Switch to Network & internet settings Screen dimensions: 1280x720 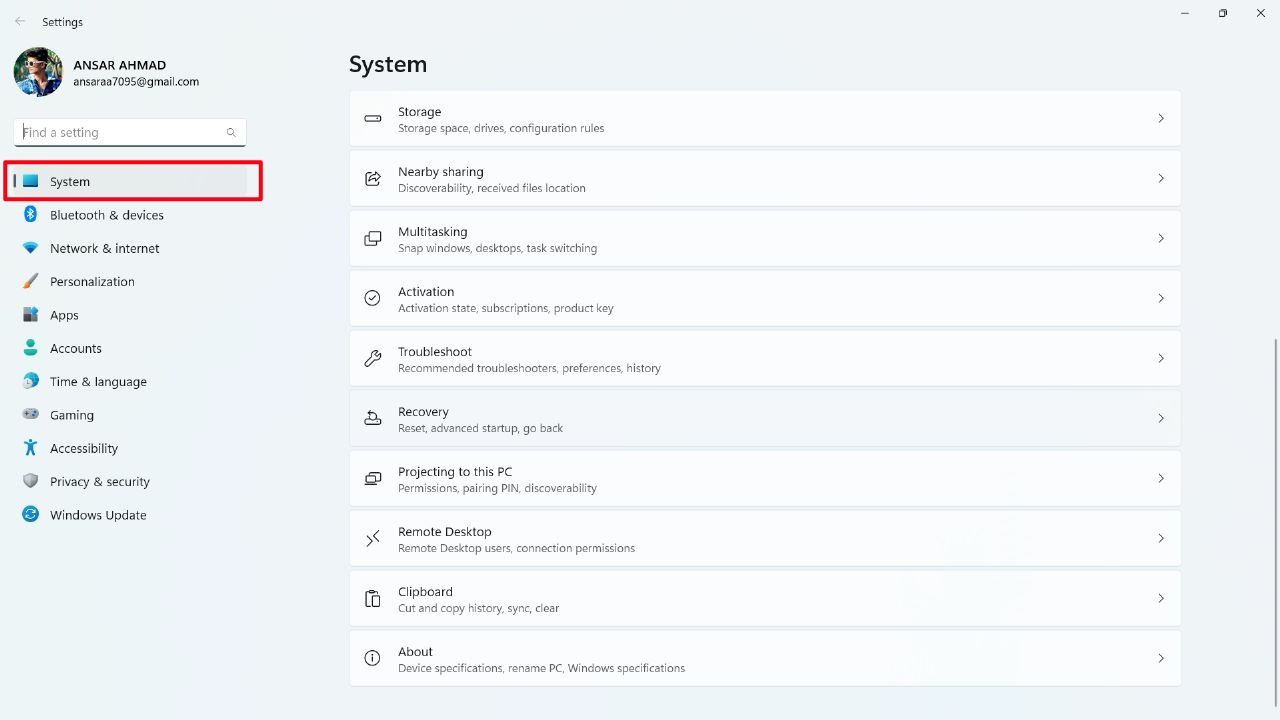point(104,249)
